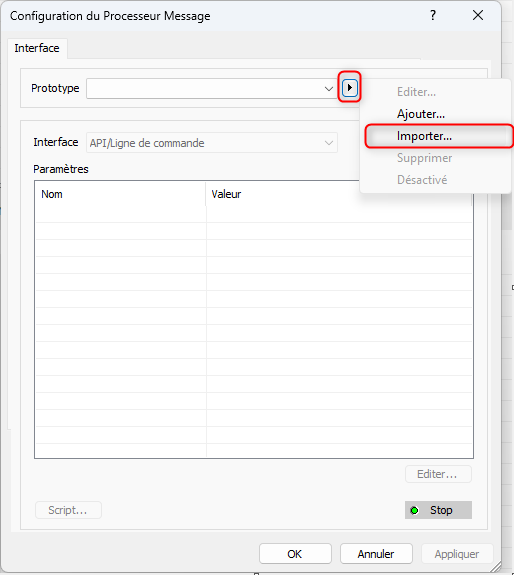Click Supprimer in the popup menu
This screenshot has width=514, height=575.
tap(424, 158)
